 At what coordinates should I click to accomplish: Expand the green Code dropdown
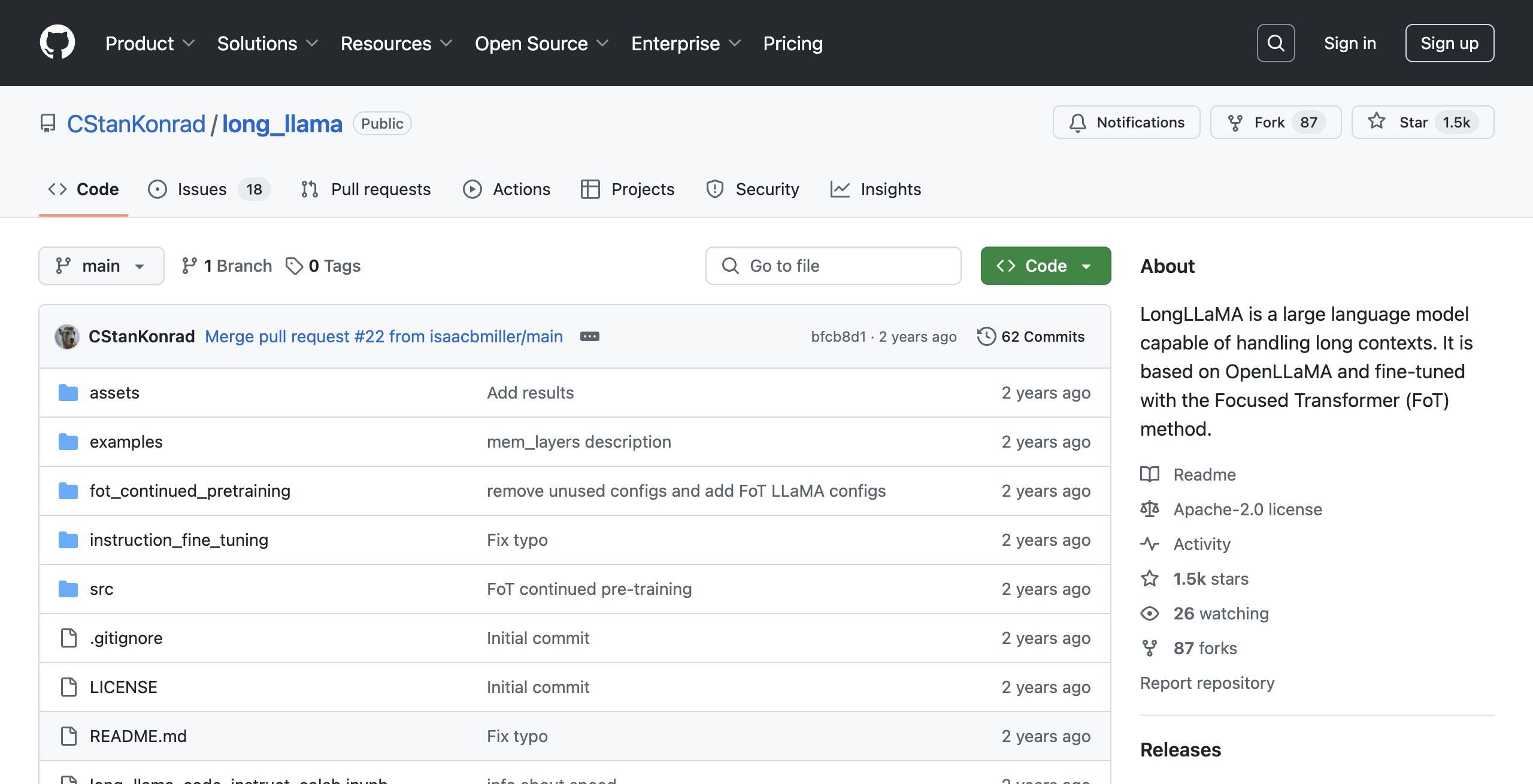1045,266
